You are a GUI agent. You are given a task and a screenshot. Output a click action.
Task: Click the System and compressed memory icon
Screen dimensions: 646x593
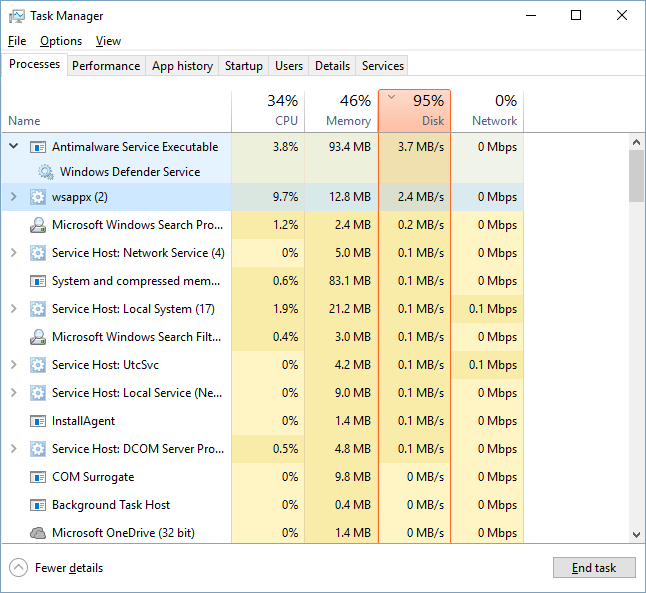38,281
